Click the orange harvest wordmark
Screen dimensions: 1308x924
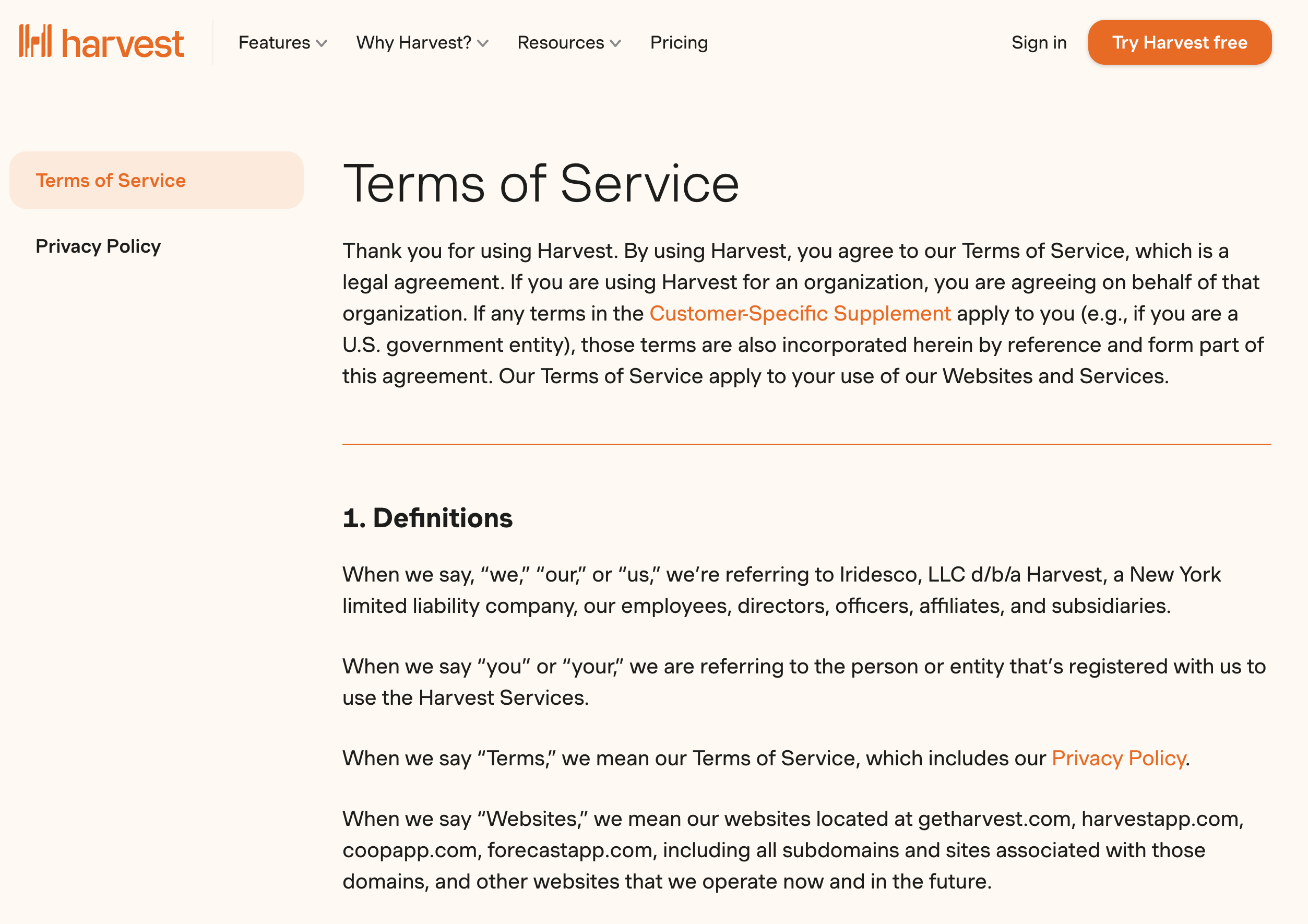(123, 43)
